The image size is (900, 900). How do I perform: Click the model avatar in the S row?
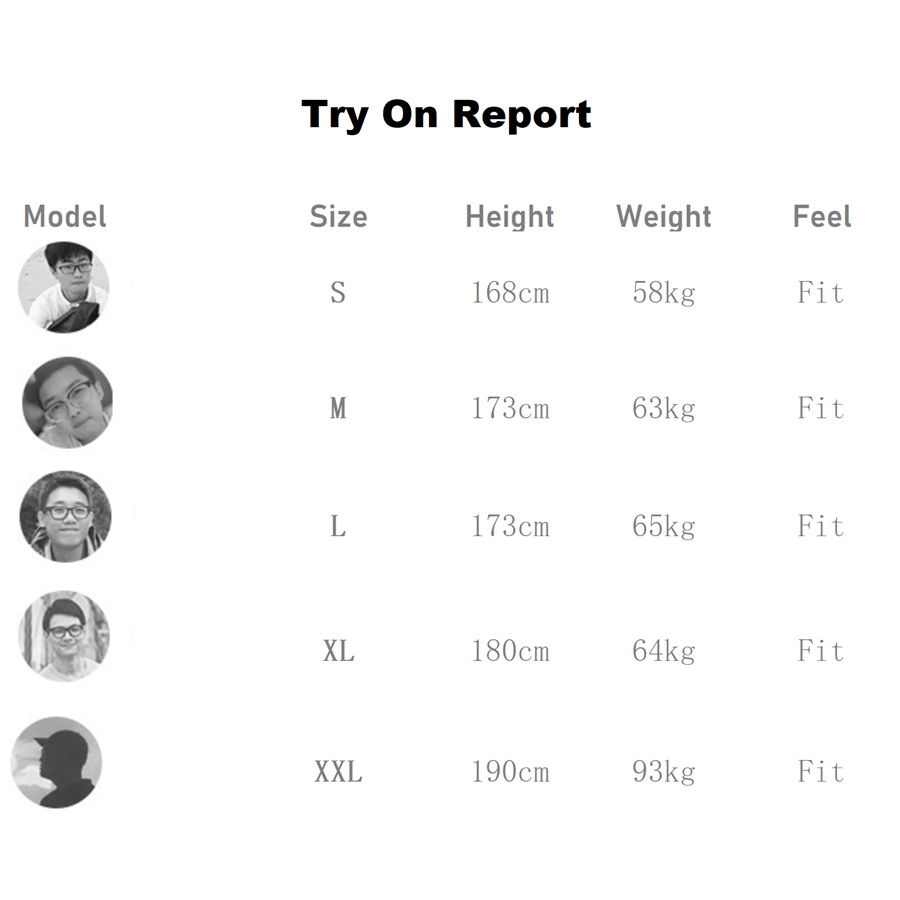[x=64, y=287]
